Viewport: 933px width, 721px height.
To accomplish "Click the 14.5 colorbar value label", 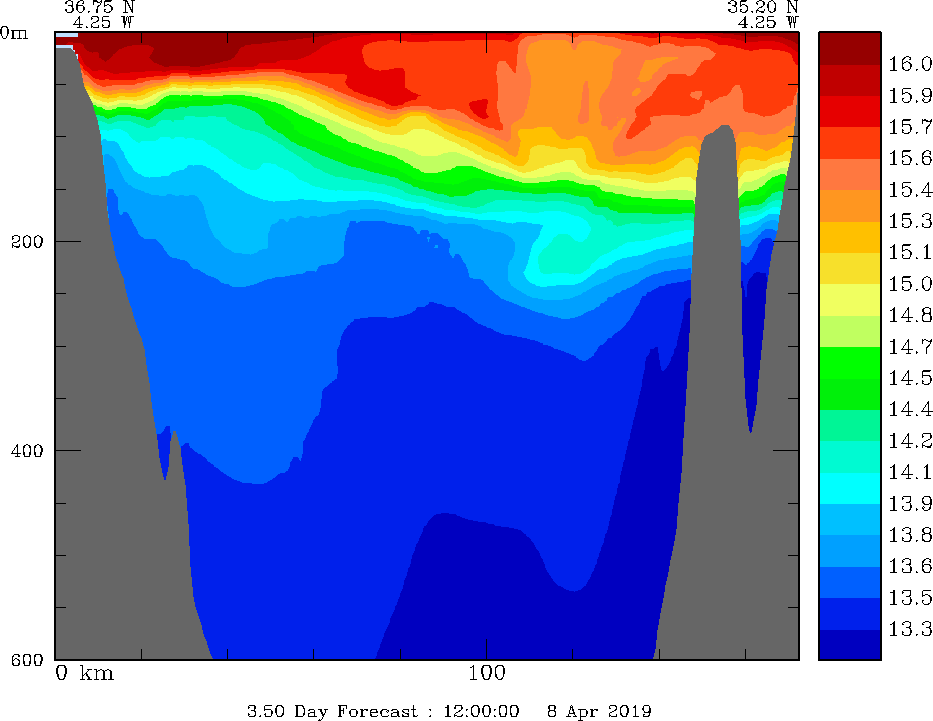I will [x=910, y=378].
